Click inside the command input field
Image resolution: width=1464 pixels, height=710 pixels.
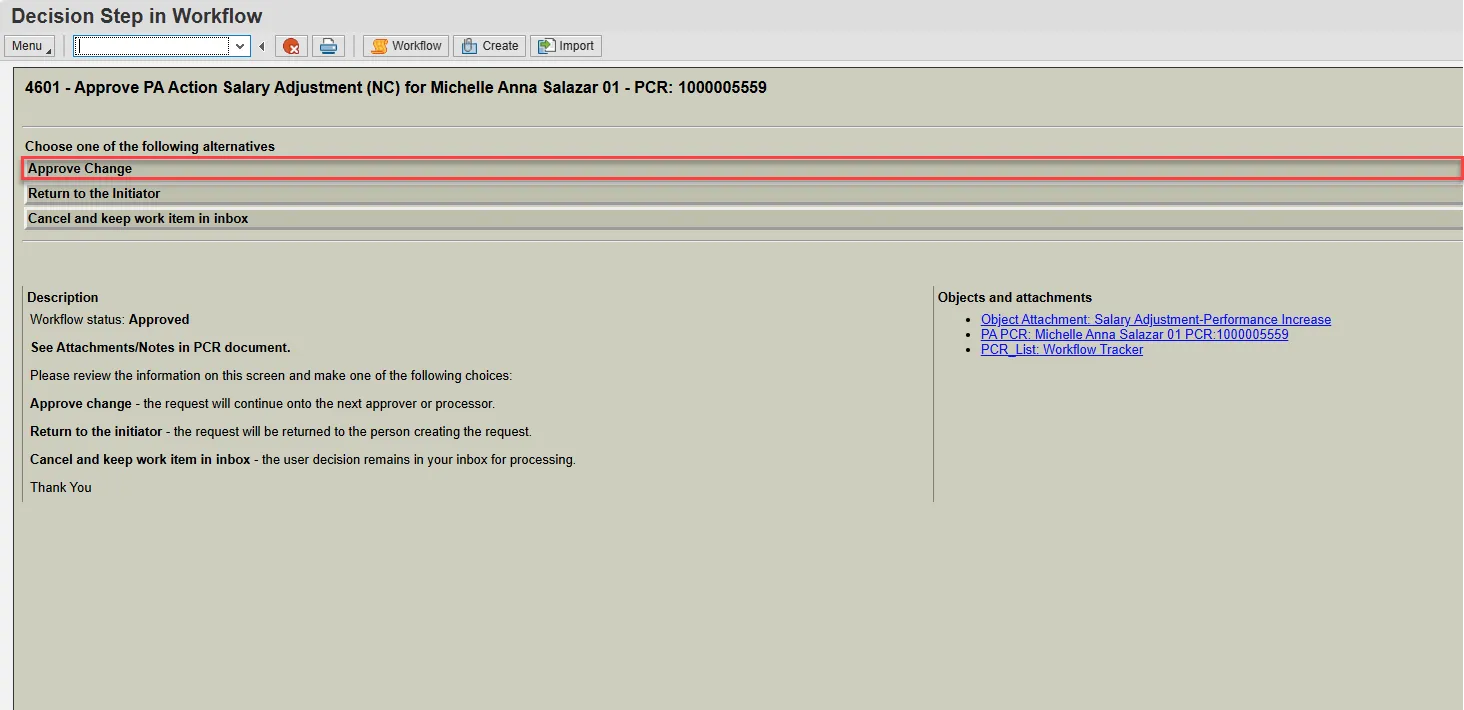point(152,46)
